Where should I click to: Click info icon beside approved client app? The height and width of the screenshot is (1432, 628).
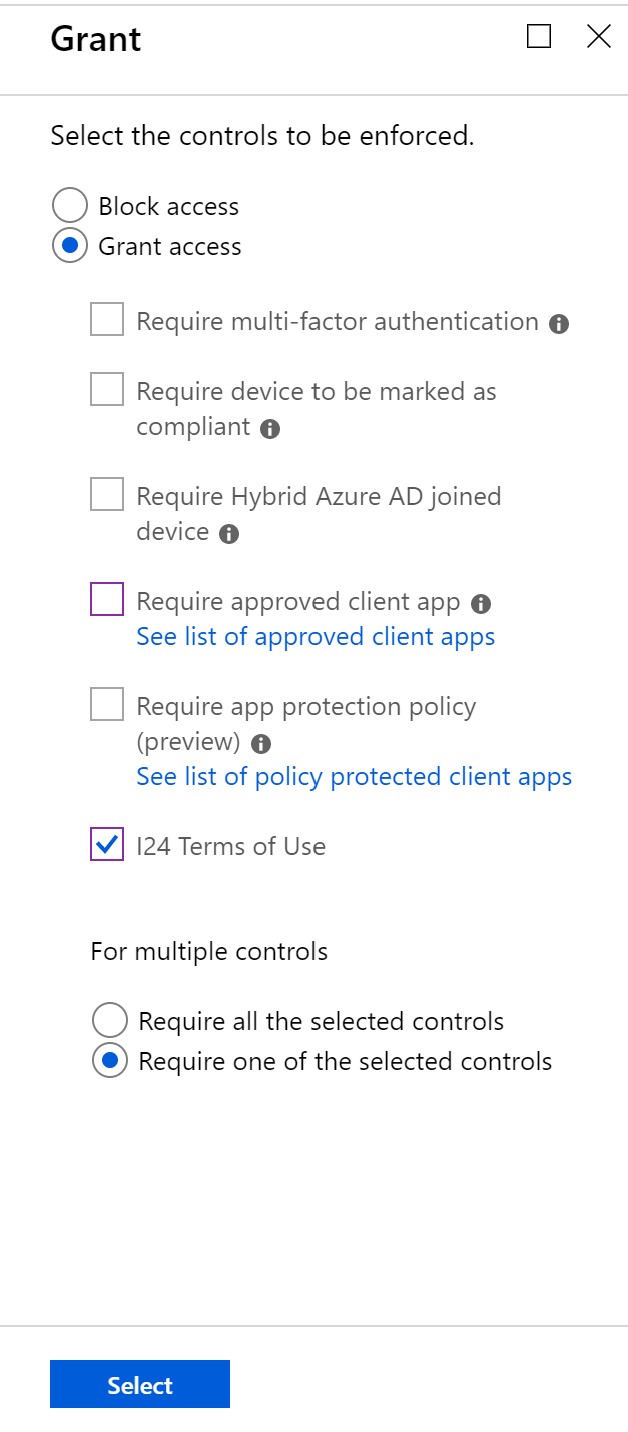(x=481, y=604)
